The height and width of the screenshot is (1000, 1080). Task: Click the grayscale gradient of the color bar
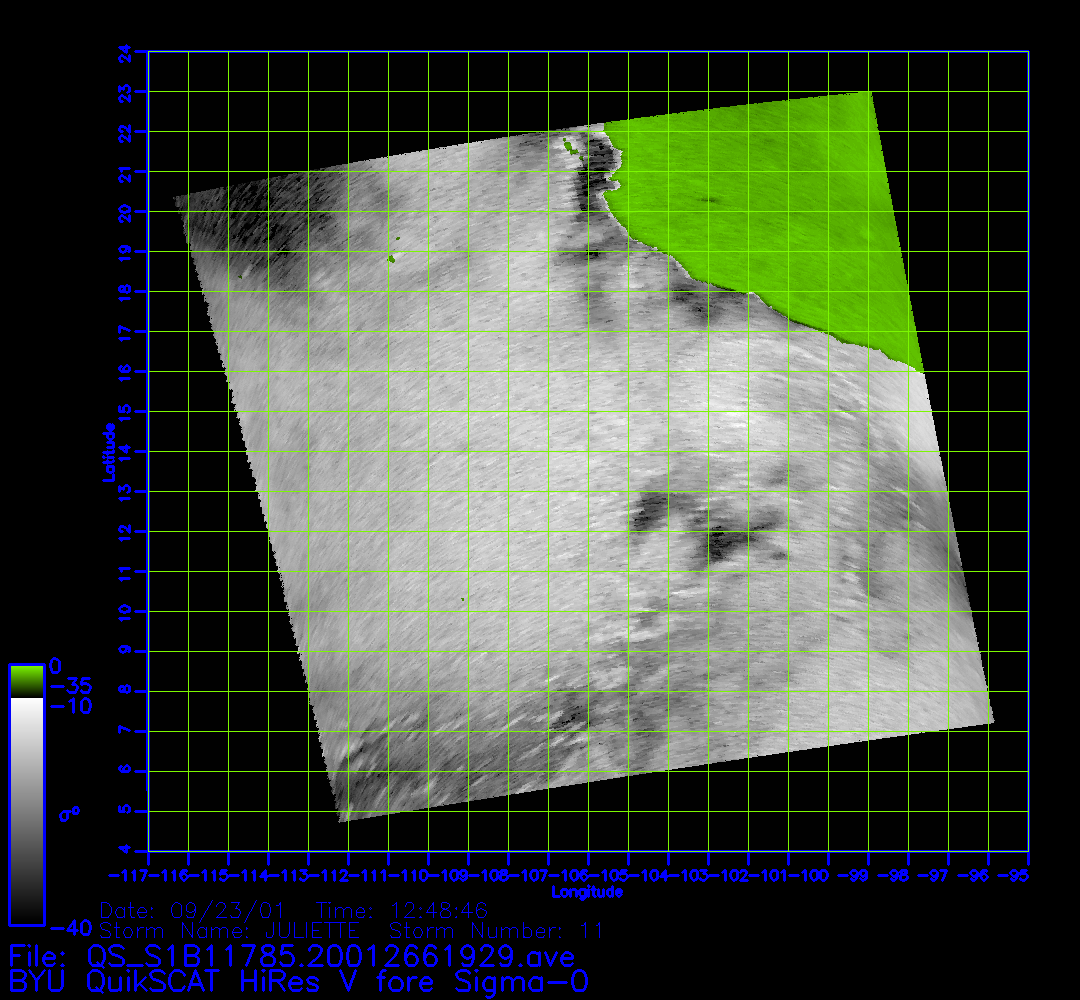[x=26, y=810]
